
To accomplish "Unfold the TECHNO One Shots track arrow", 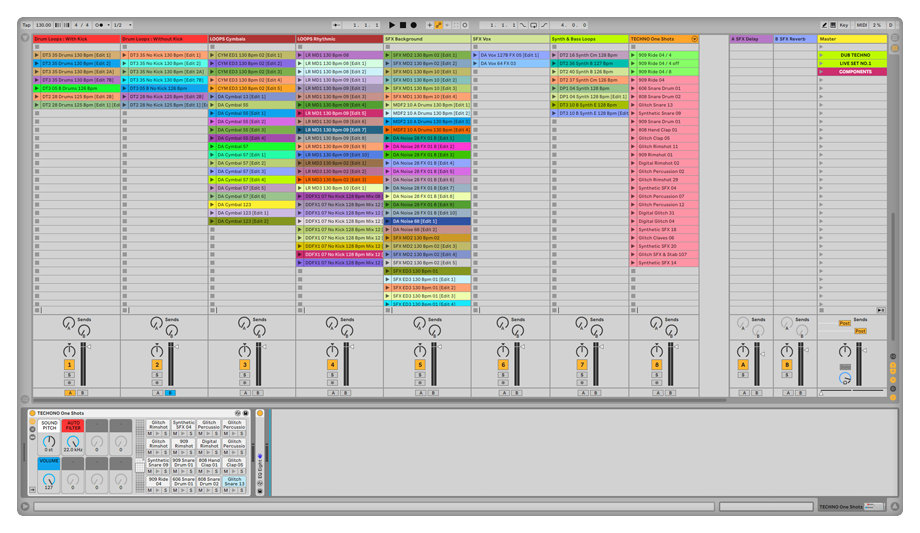I will [694, 39].
